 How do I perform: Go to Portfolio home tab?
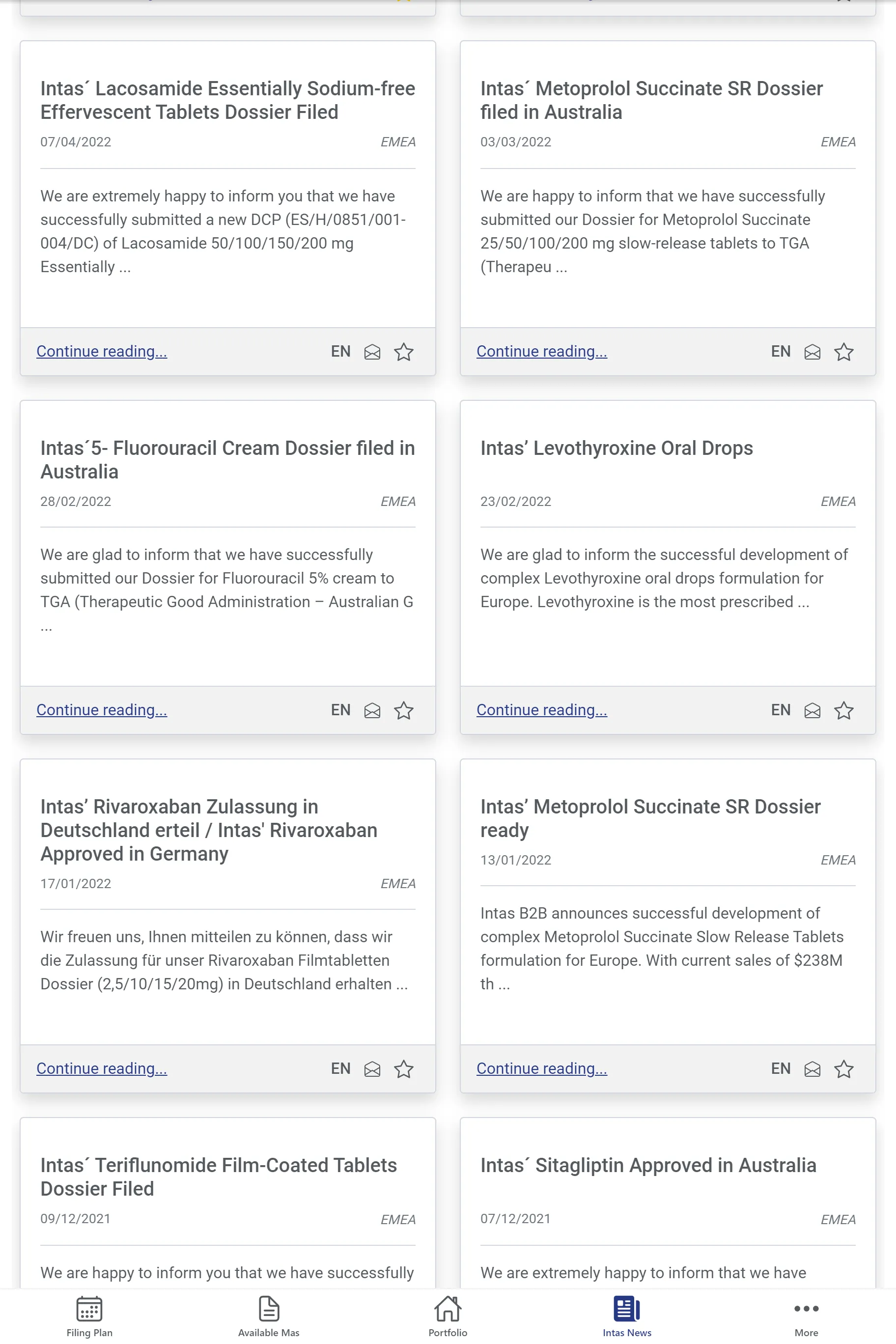448,1316
